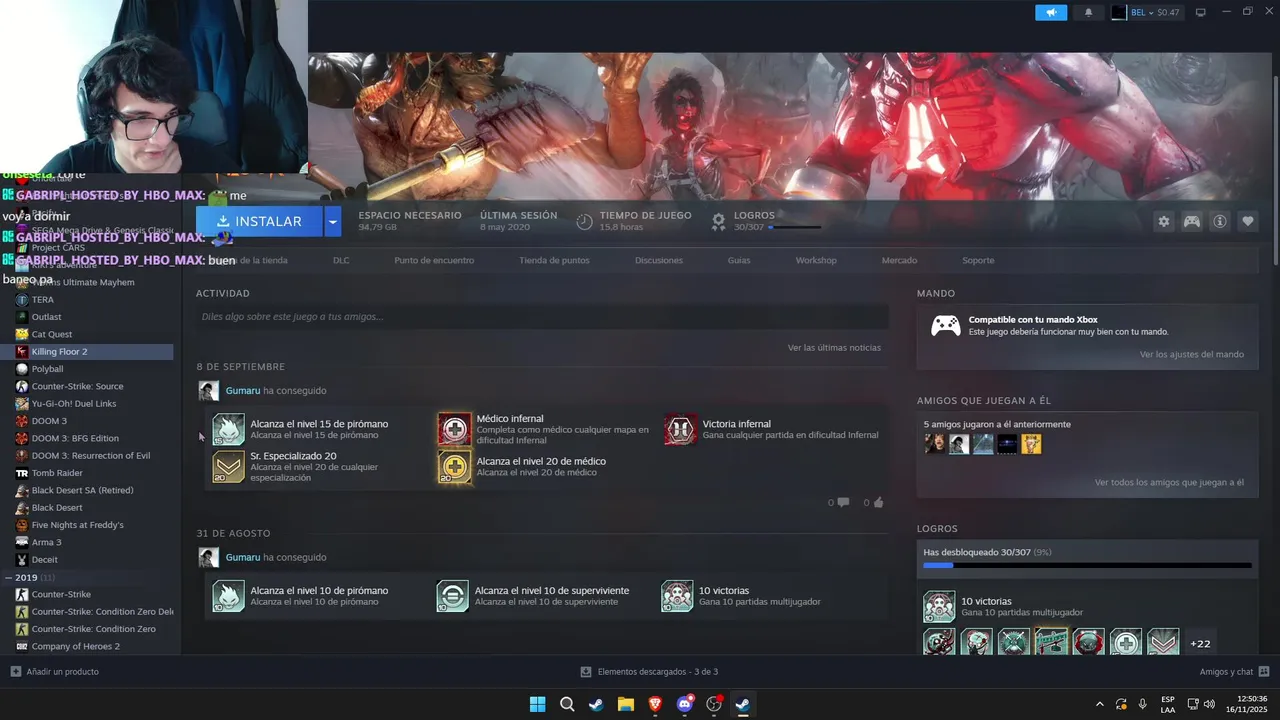1280x720 pixels.
Task: Open first friend avatar in friends who play
Action: tap(934, 444)
